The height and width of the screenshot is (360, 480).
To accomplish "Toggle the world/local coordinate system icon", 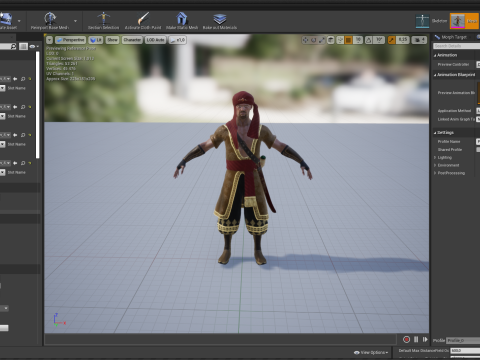I will 331,40.
